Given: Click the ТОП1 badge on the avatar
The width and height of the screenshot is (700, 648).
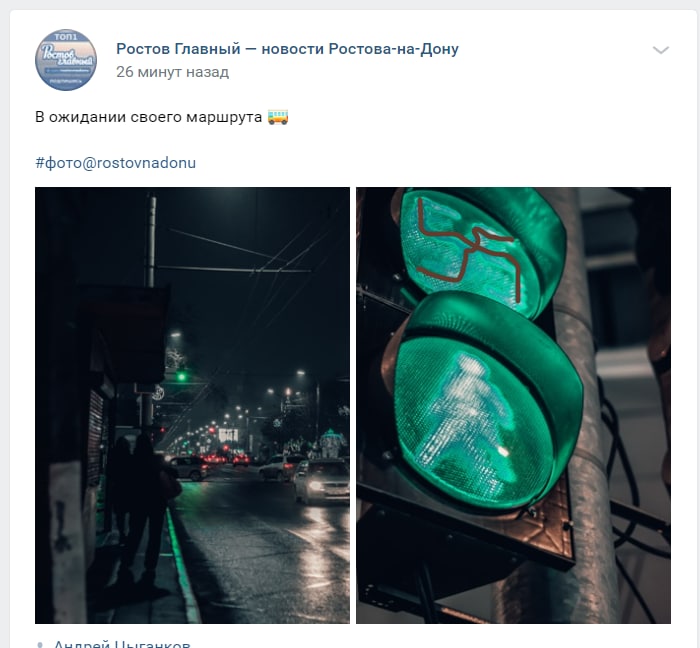Looking at the screenshot, I should (x=66, y=37).
